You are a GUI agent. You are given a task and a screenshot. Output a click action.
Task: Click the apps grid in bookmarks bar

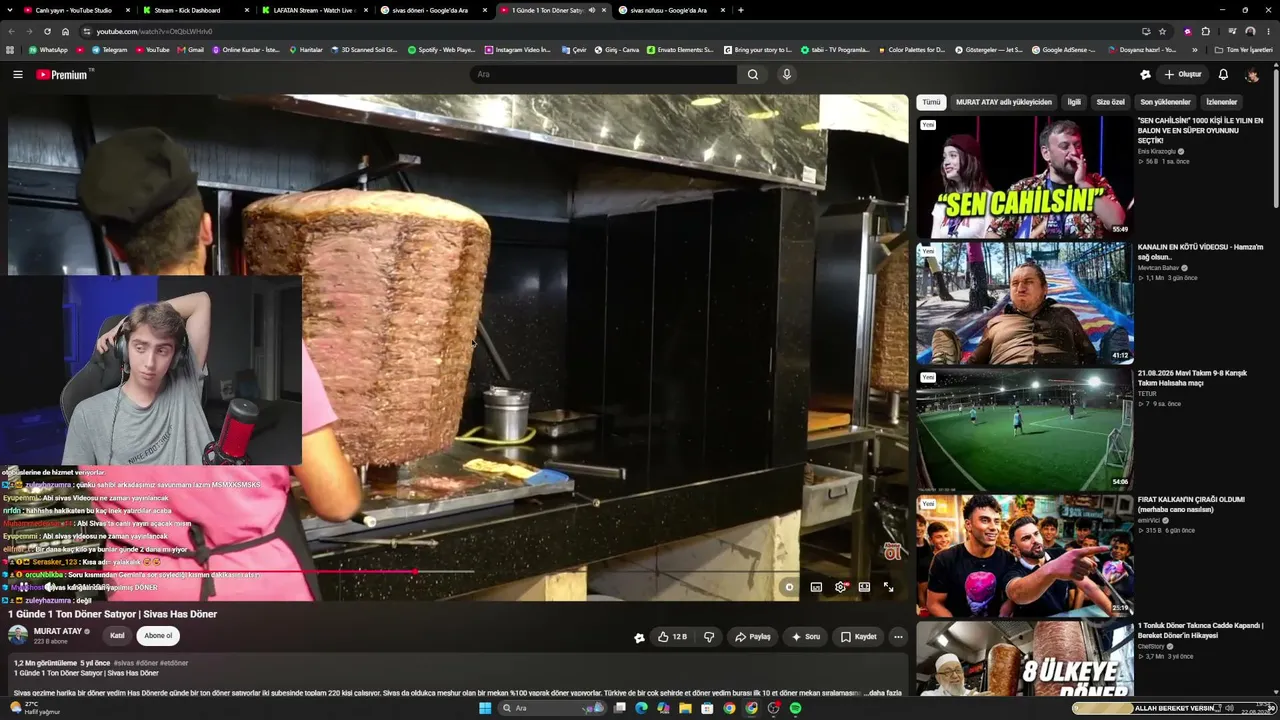[x=10, y=49]
